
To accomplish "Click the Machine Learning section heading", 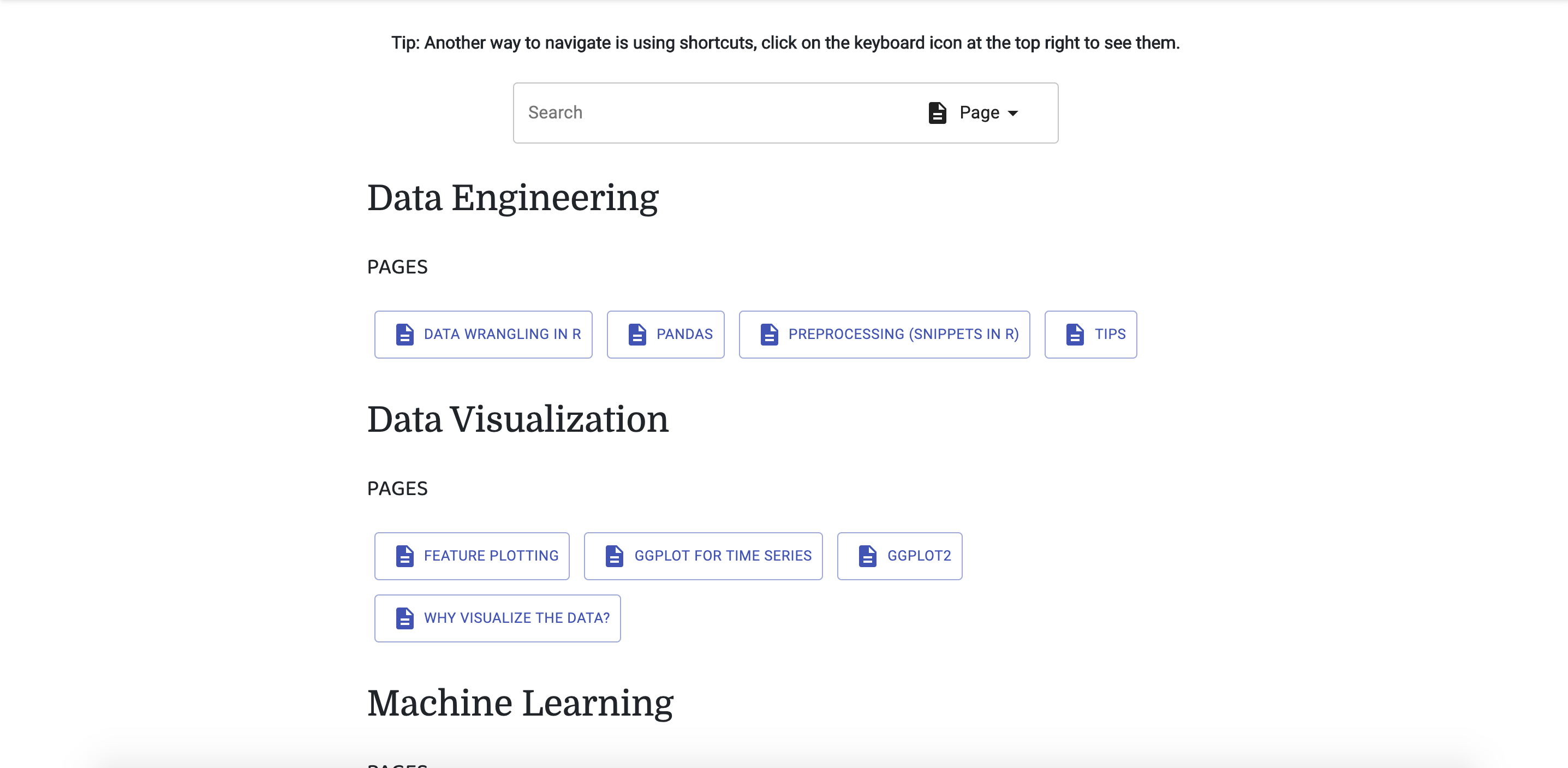I will click(x=520, y=703).
